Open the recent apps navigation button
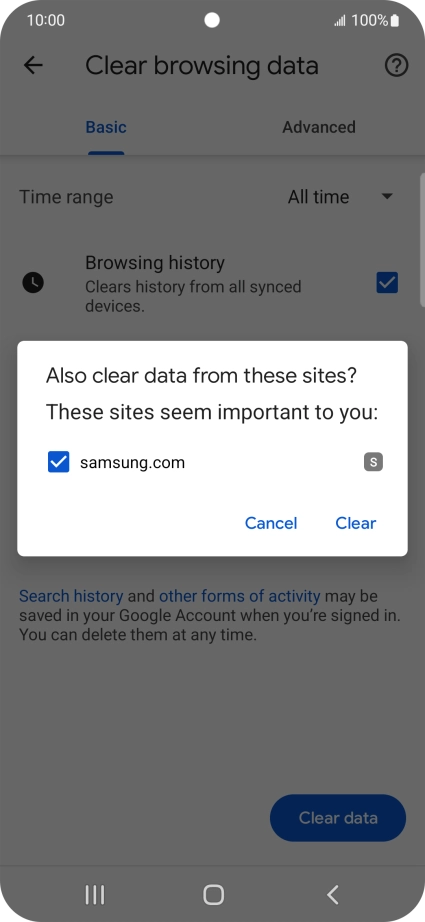 (95, 894)
